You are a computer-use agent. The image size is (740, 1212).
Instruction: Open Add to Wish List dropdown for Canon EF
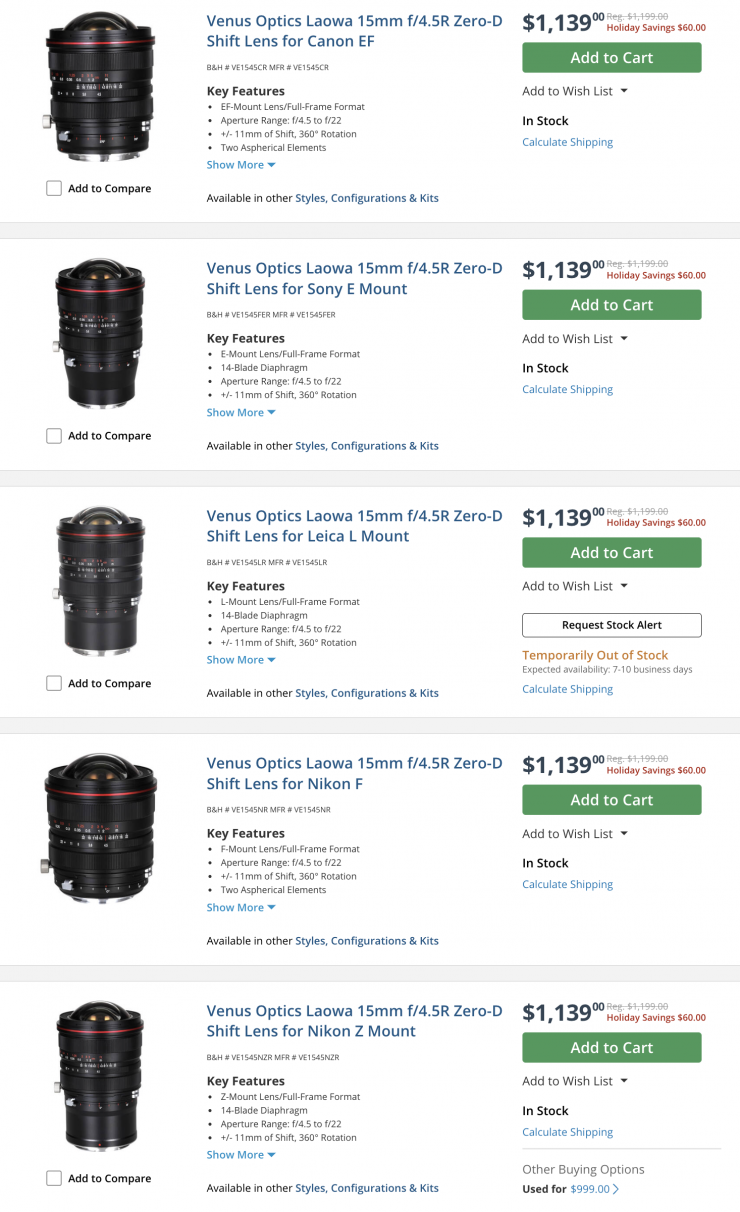[575, 91]
